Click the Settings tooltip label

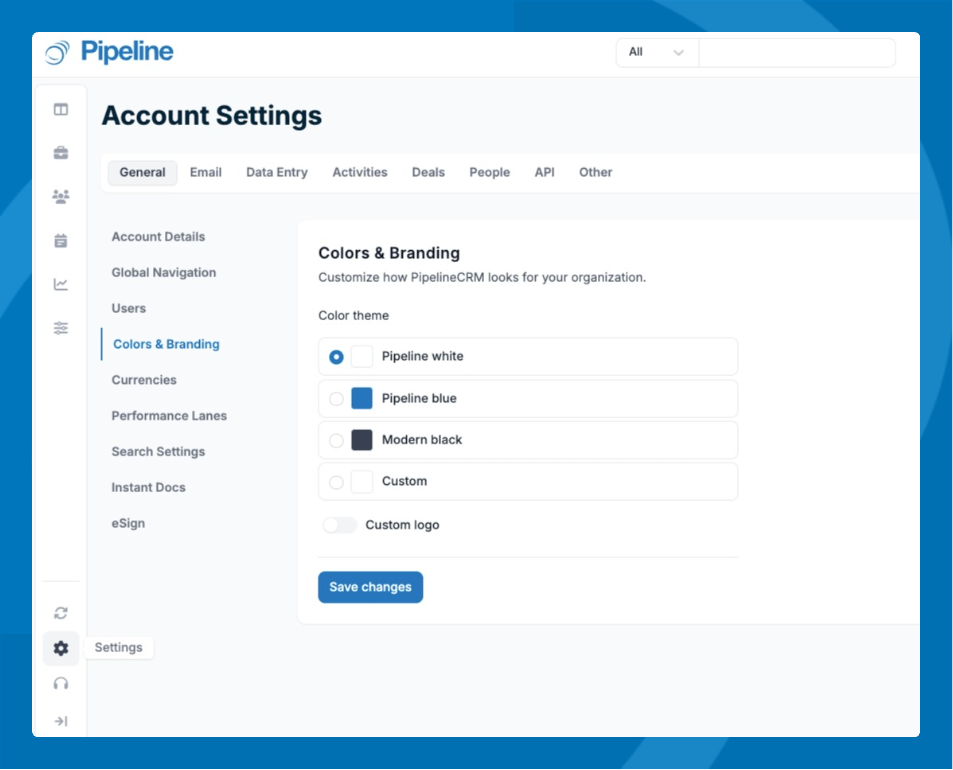pyautogui.click(x=119, y=648)
